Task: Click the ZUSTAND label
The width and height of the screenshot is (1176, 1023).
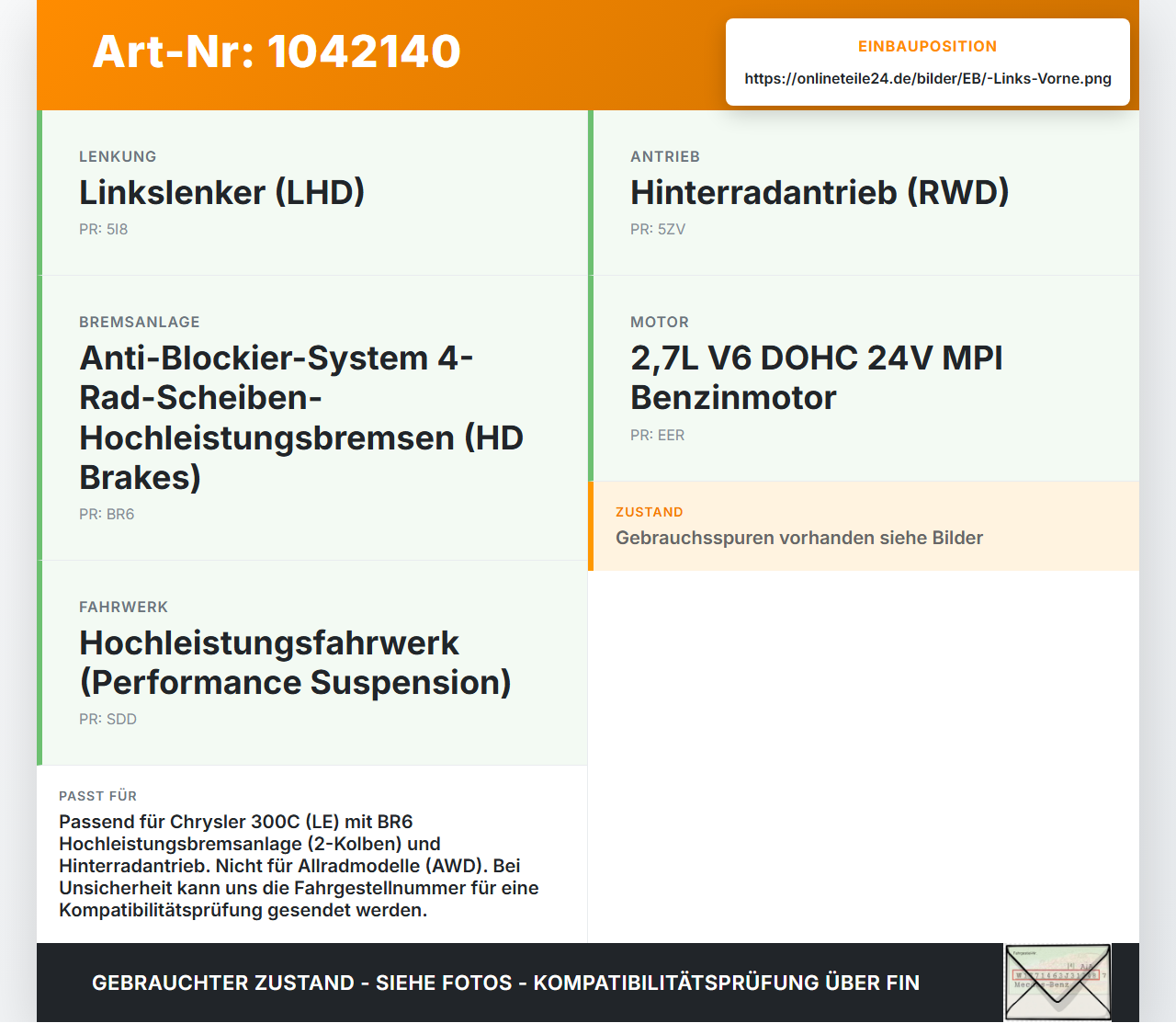Action: pyautogui.click(x=650, y=512)
